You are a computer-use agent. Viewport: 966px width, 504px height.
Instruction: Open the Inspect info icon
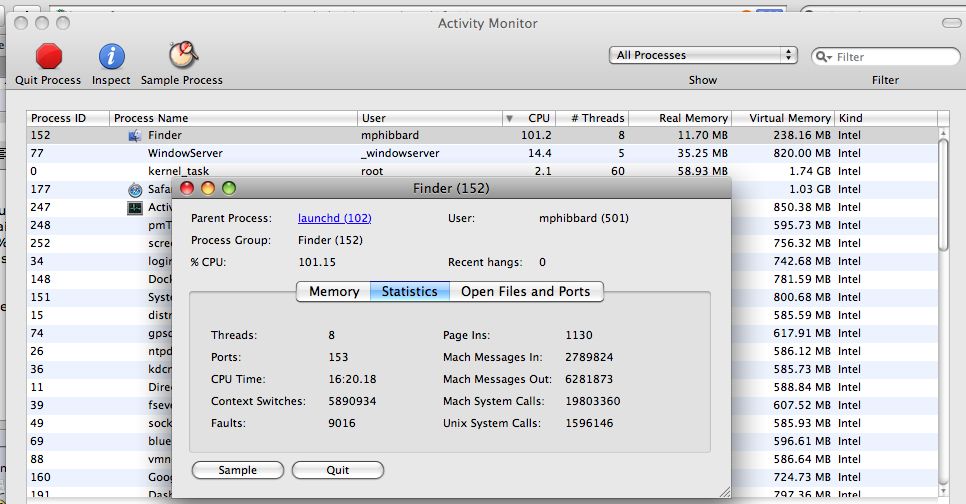point(112,56)
